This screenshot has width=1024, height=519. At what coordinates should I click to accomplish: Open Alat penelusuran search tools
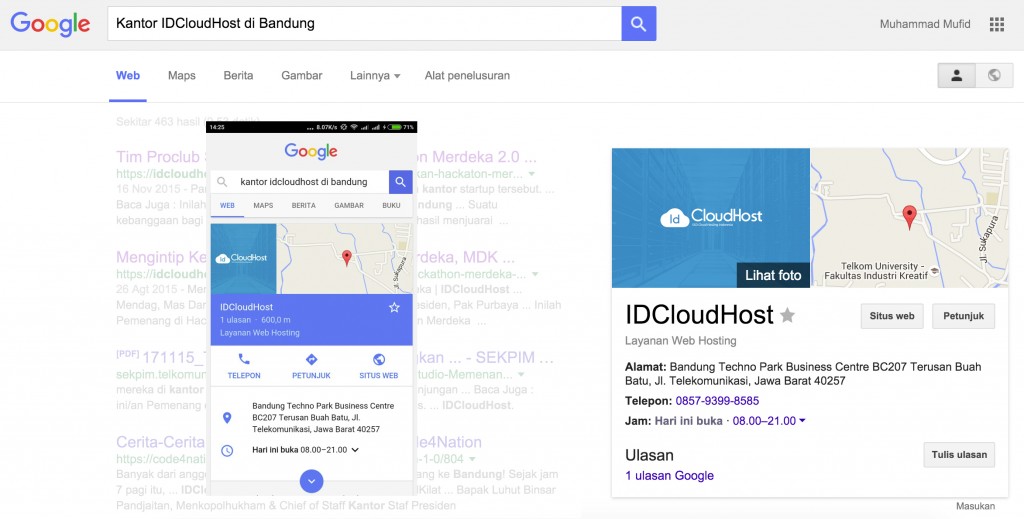point(467,76)
